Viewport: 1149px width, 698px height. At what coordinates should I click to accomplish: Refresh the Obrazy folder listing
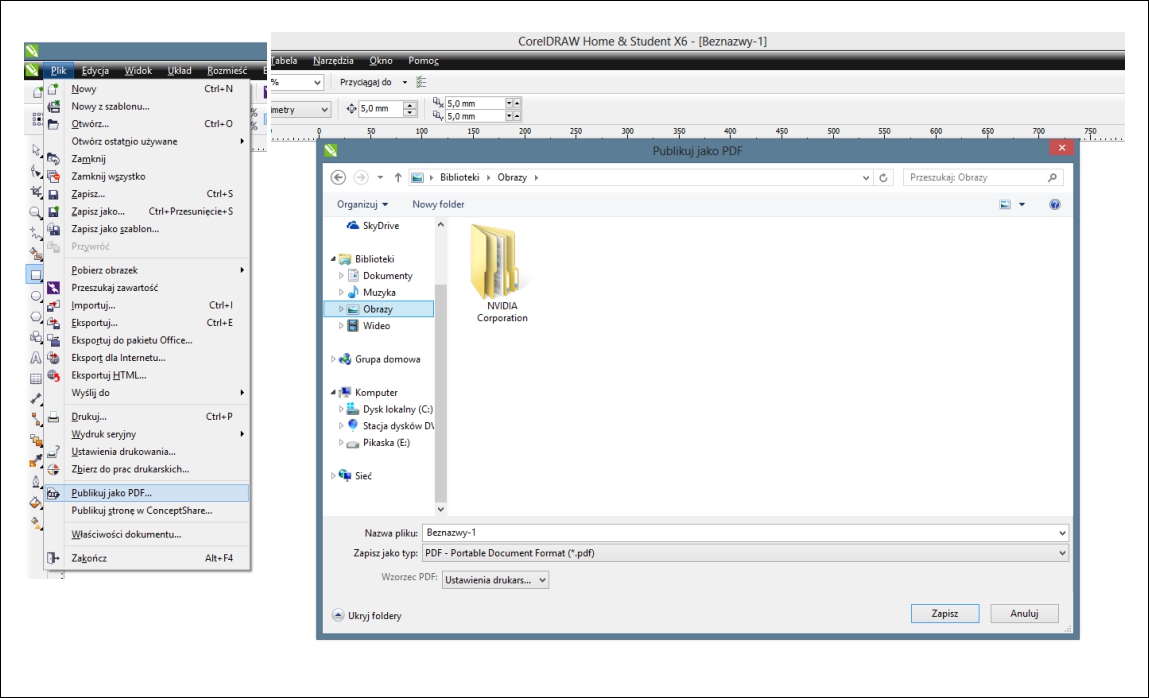(884, 177)
